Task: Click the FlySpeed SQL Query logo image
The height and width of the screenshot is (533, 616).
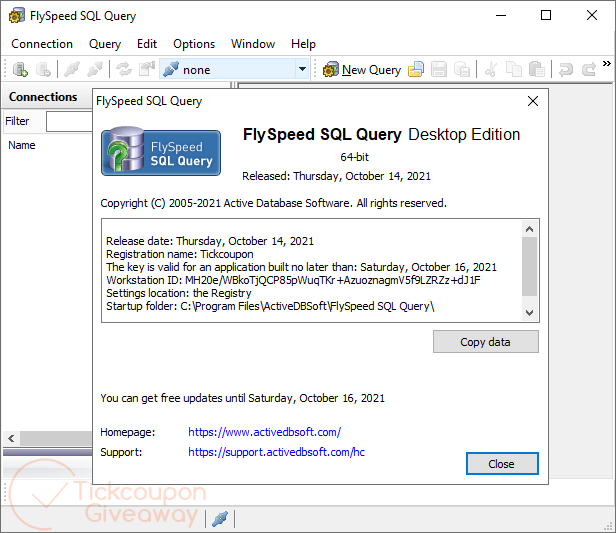Action: tap(161, 151)
